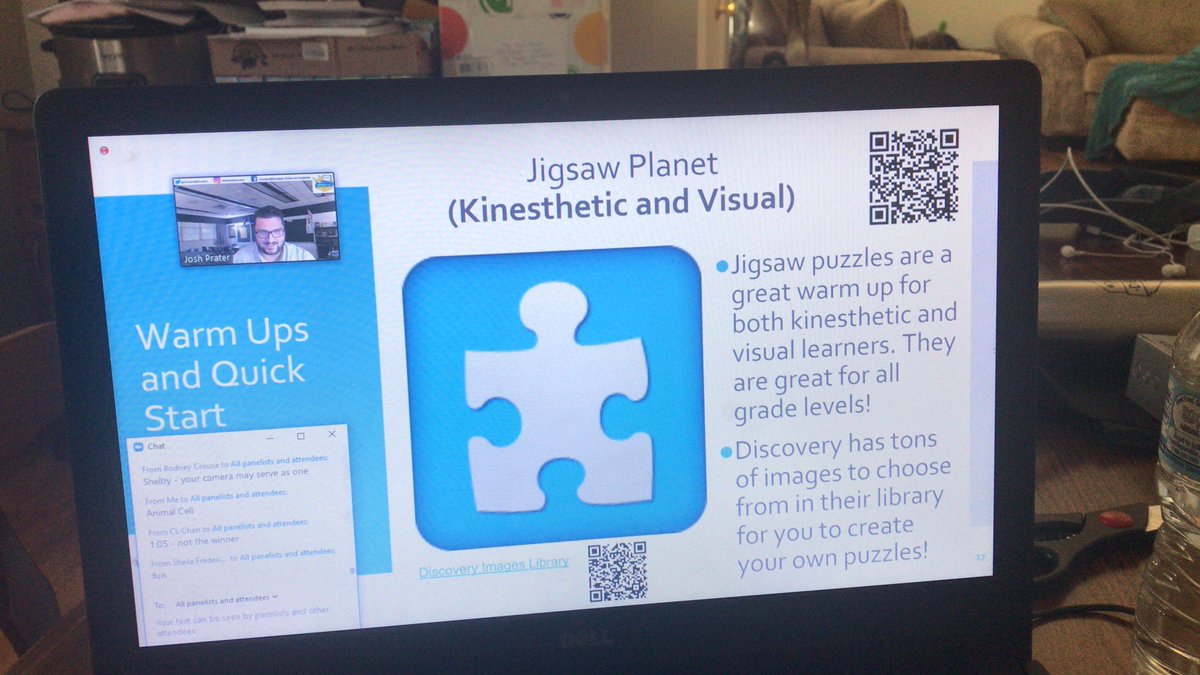Click the Zoom icon in Chat title bar
Screen dimensions: 1200x675
138,446
